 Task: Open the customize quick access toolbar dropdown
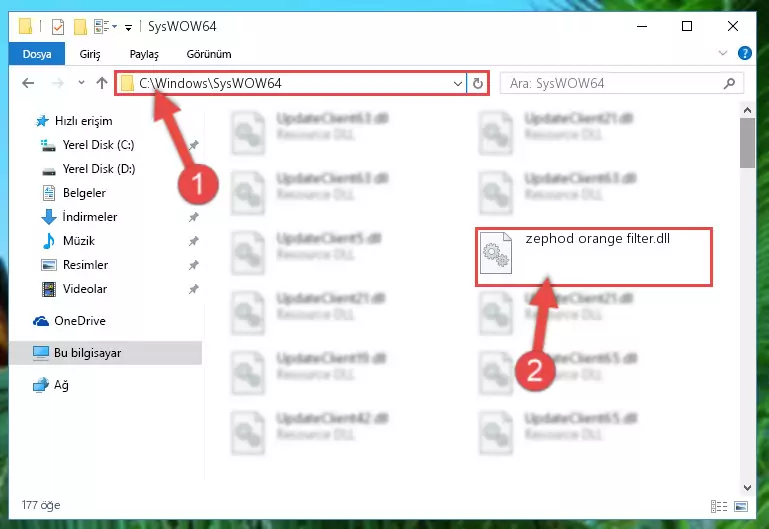pyautogui.click(x=128, y=27)
